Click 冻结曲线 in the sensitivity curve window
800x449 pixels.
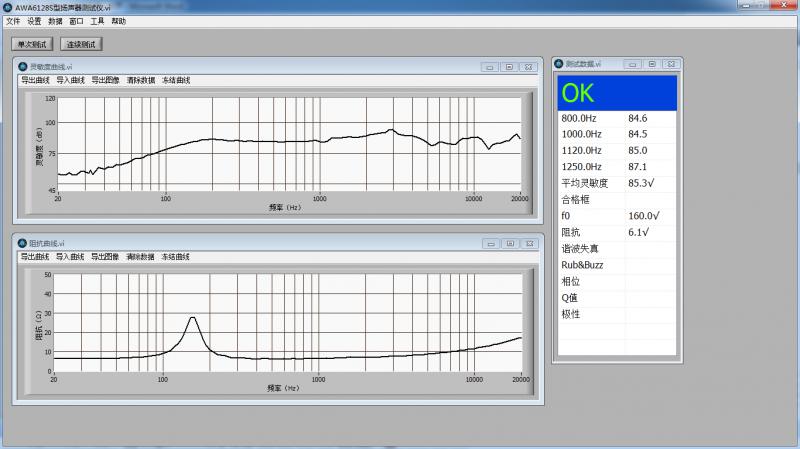pyautogui.click(x=176, y=80)
